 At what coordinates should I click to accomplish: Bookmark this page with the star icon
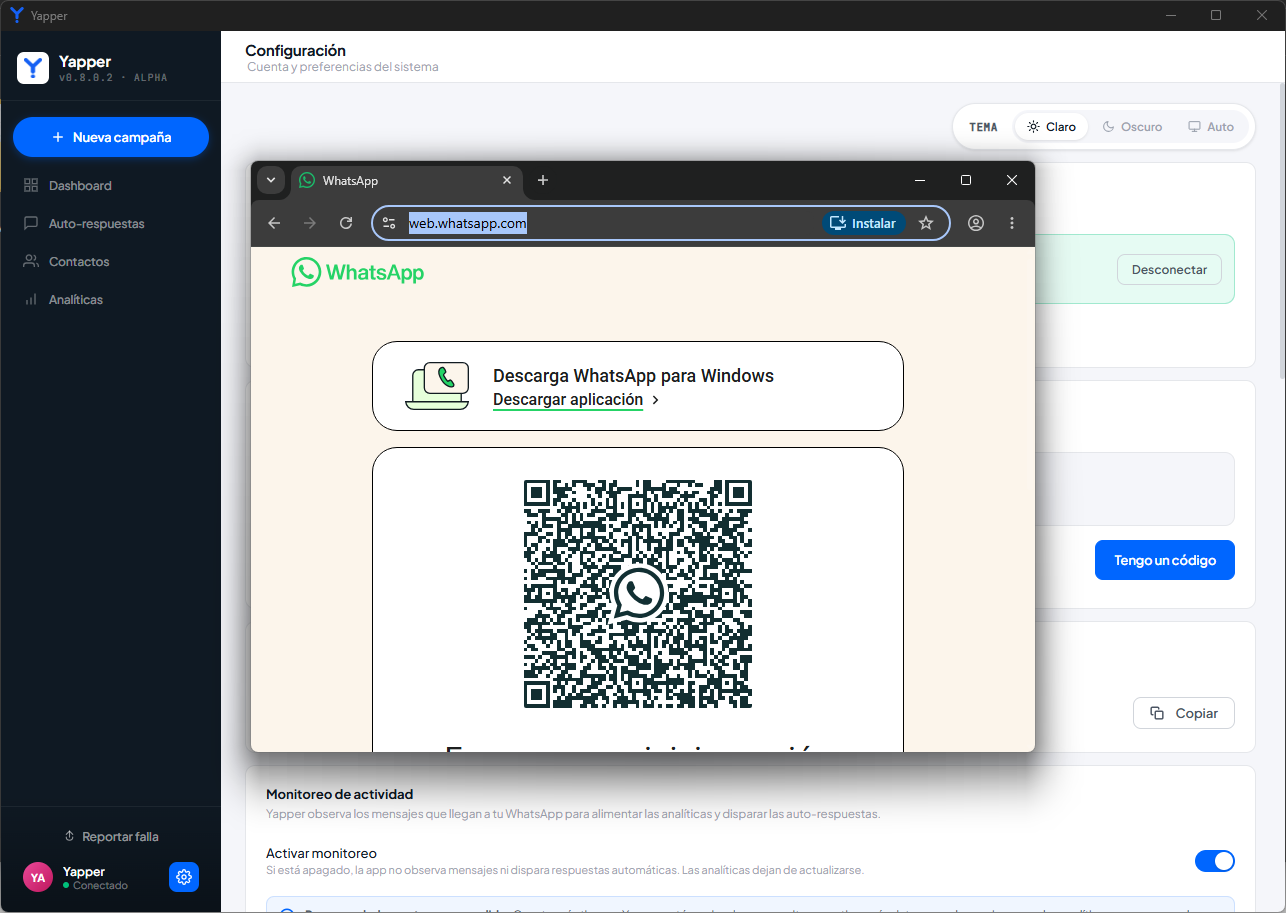(x=926, y=223)
